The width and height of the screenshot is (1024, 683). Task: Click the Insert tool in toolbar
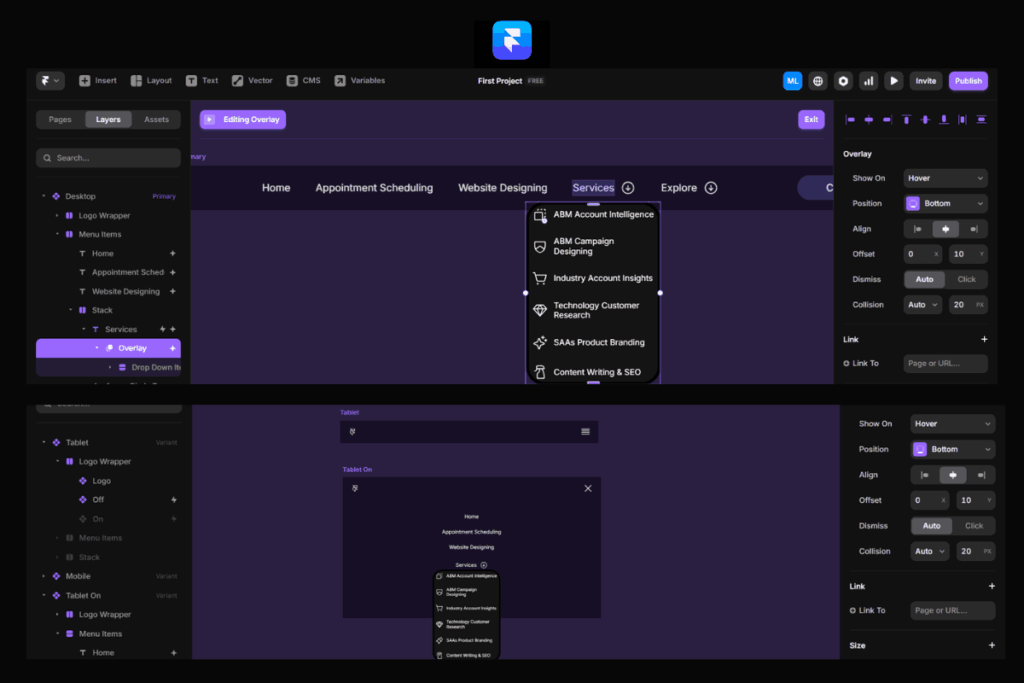coord(98,81)
